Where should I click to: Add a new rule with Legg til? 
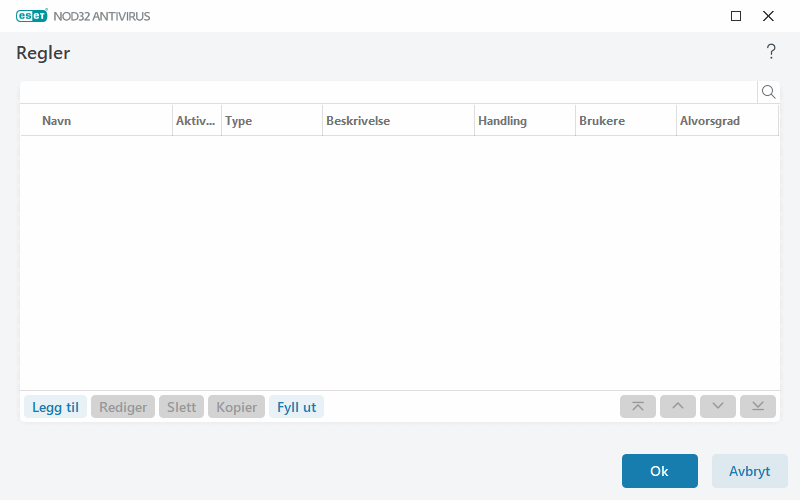click(55, 407)
